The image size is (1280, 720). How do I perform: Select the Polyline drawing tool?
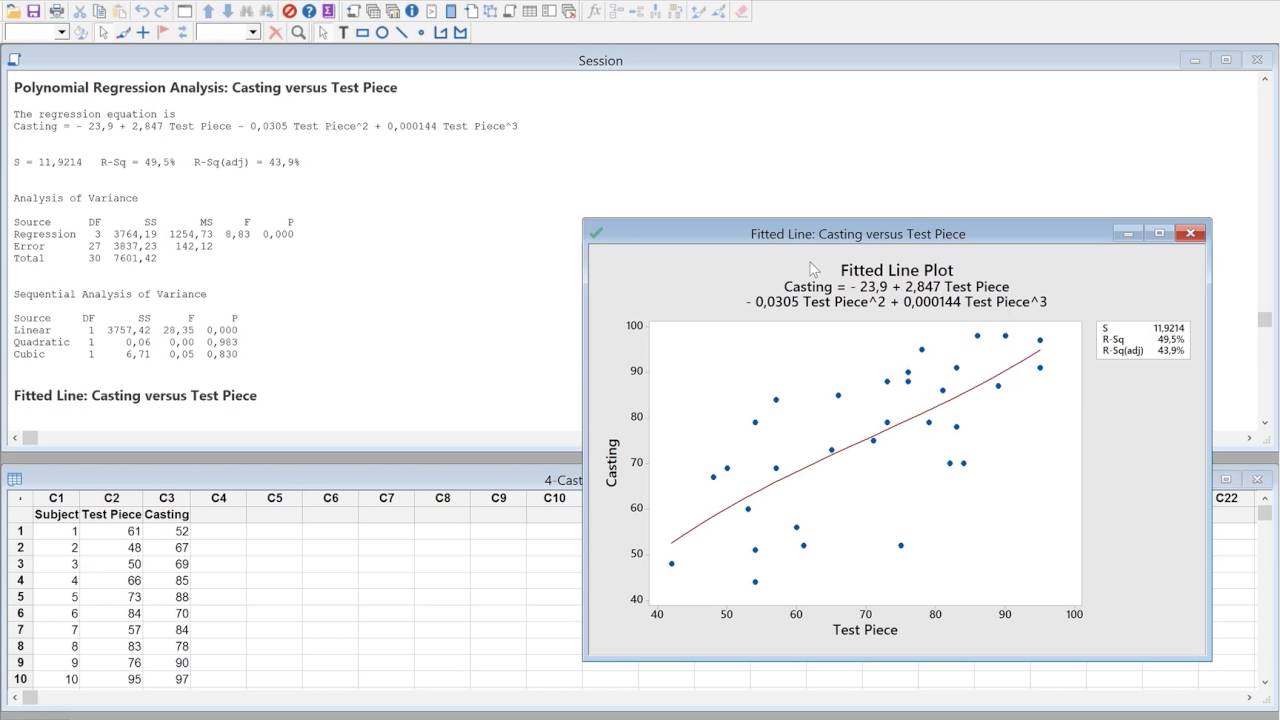tap(440, 32)
